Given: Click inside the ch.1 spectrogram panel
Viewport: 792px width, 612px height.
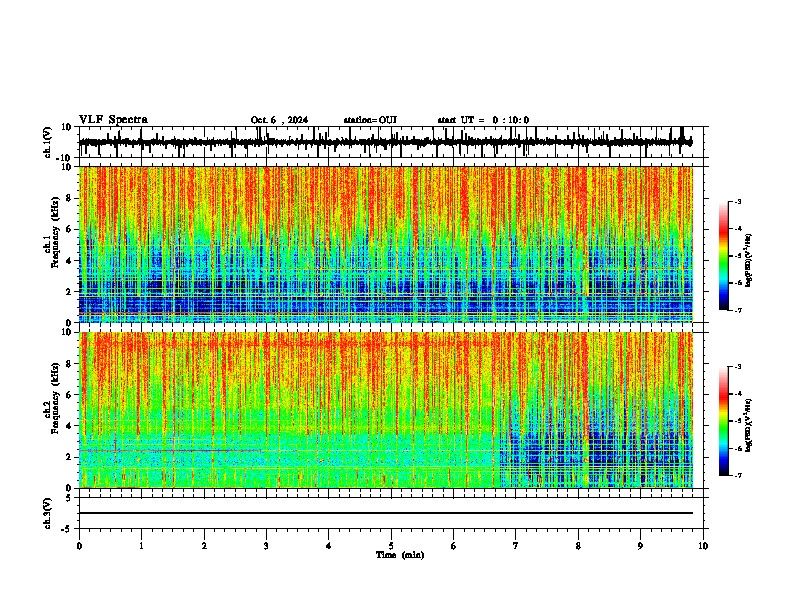Looking at the screenshot, I should [x=385, y=244].
